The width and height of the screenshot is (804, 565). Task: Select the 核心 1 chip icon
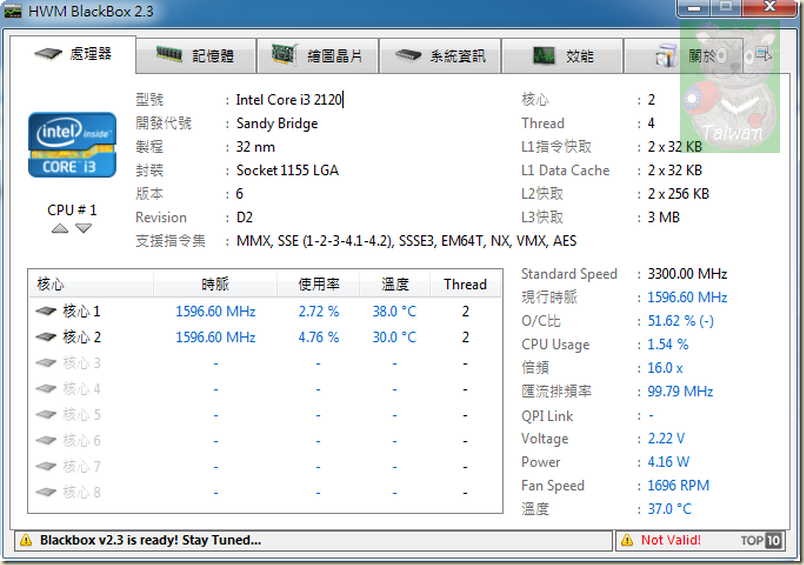pyautogui.click(x=46, y=311)
